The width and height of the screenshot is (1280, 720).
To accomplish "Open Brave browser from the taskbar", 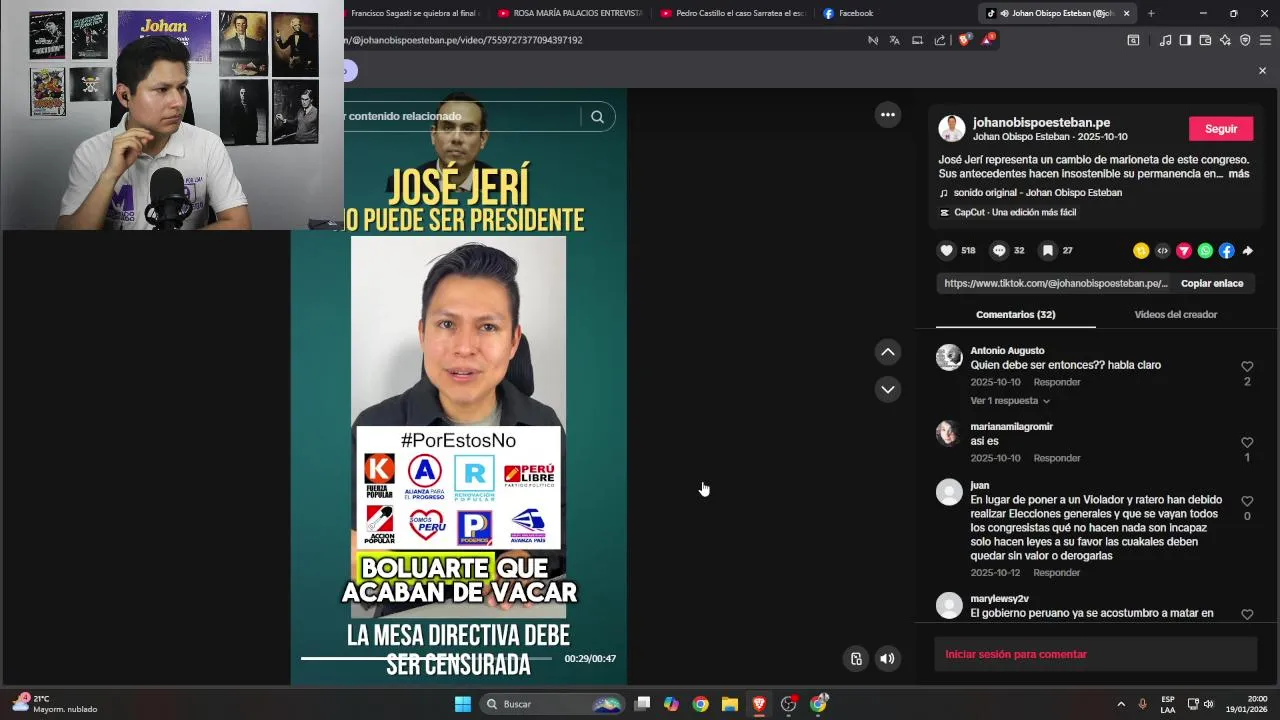I will click(x=759, y=704).
